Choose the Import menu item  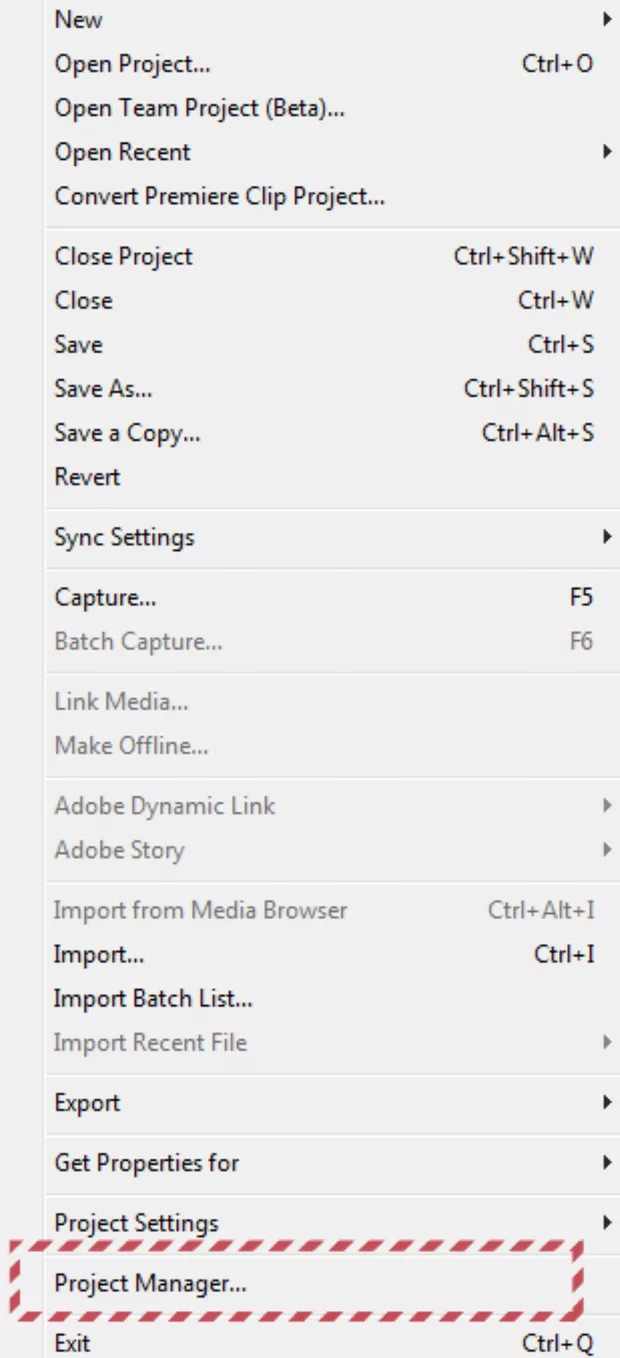[x=99, y=954]
